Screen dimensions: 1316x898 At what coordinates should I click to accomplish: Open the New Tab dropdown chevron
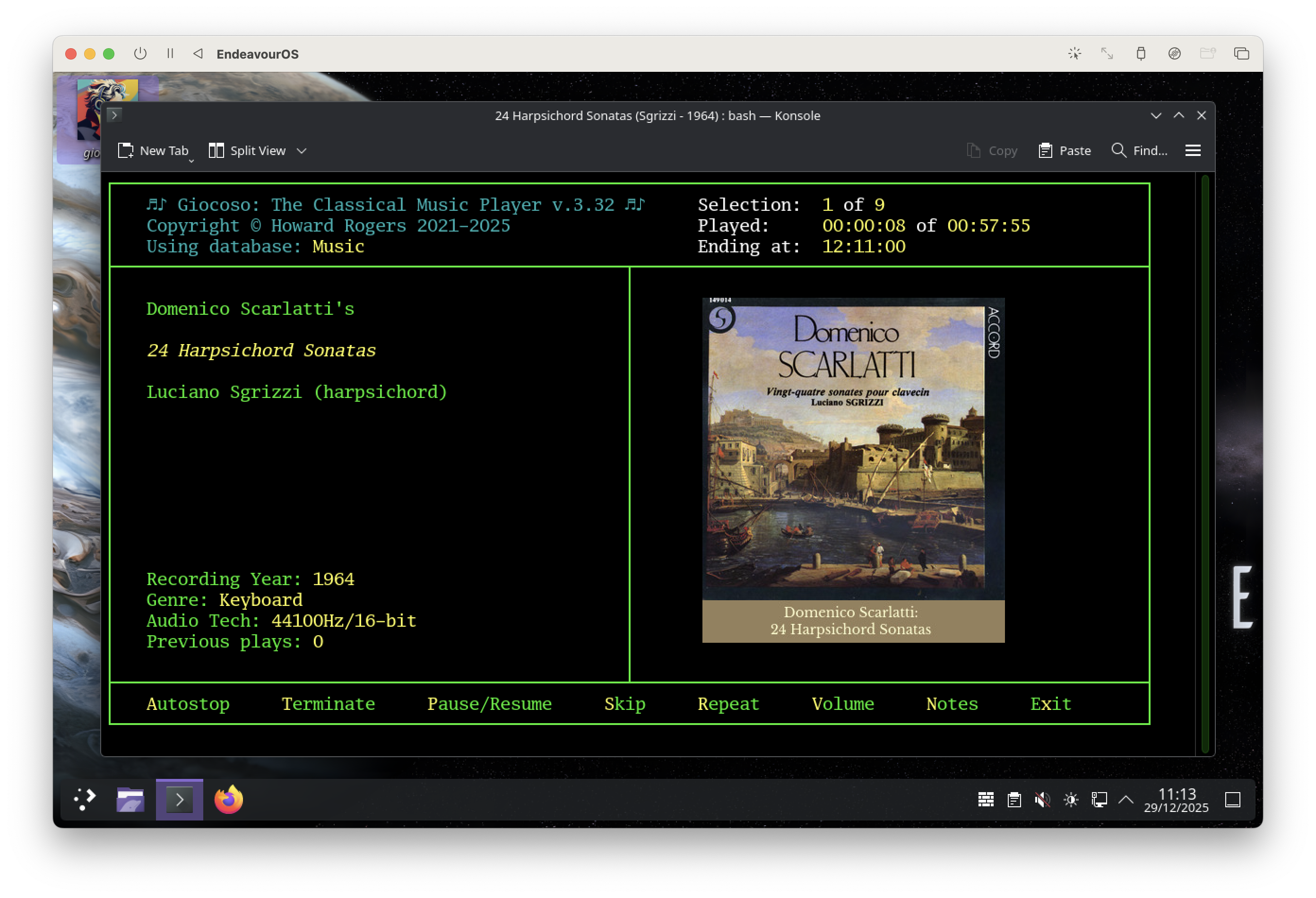[x=191, y=161]
